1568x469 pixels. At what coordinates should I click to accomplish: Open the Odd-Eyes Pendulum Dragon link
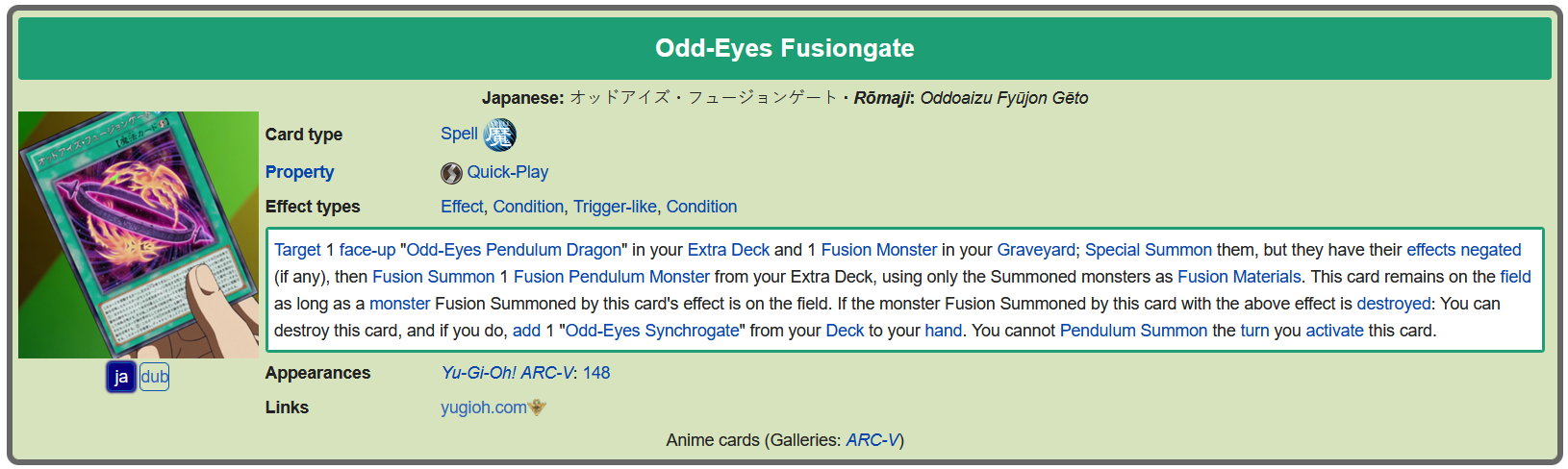pyautogui.click(x=514, y=250)
